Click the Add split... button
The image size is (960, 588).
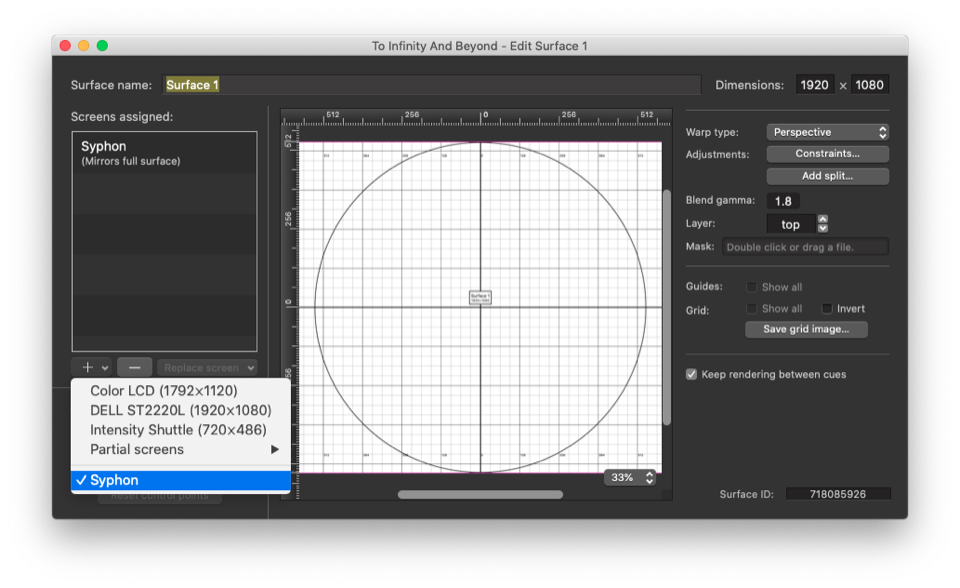(x=827, y=176)
